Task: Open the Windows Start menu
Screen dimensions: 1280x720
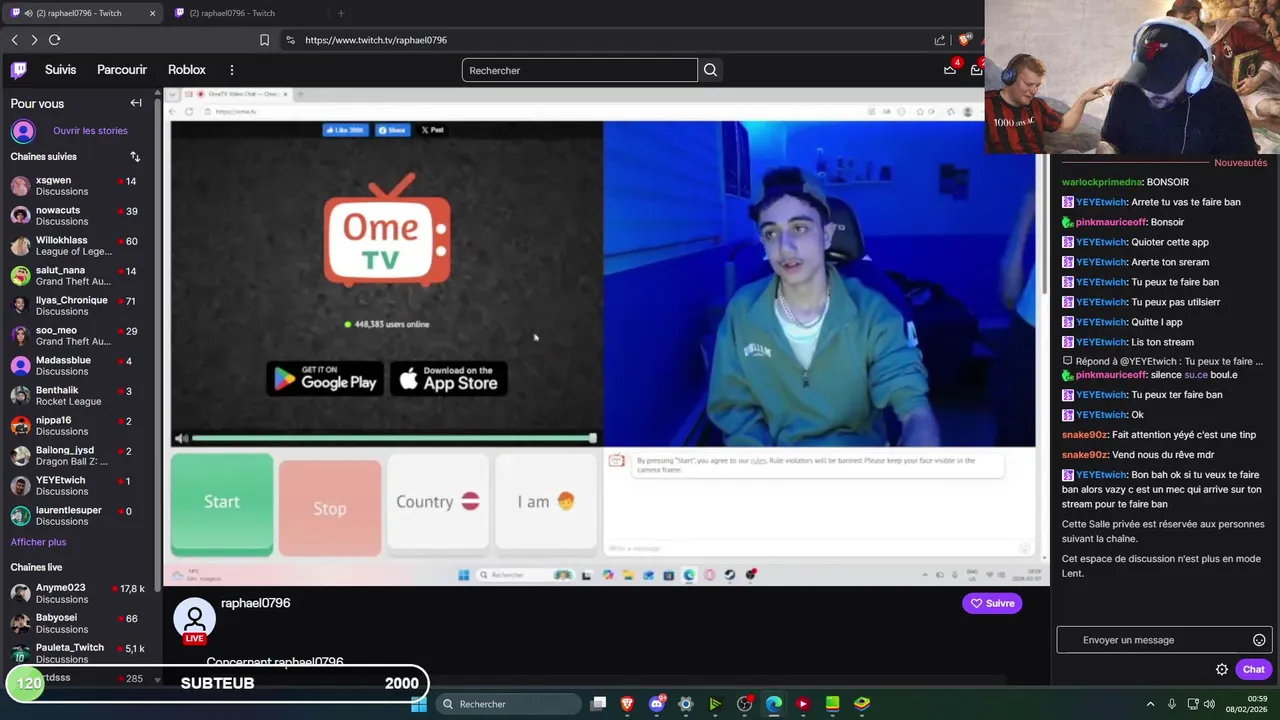Action: click(x=419, y=704)
